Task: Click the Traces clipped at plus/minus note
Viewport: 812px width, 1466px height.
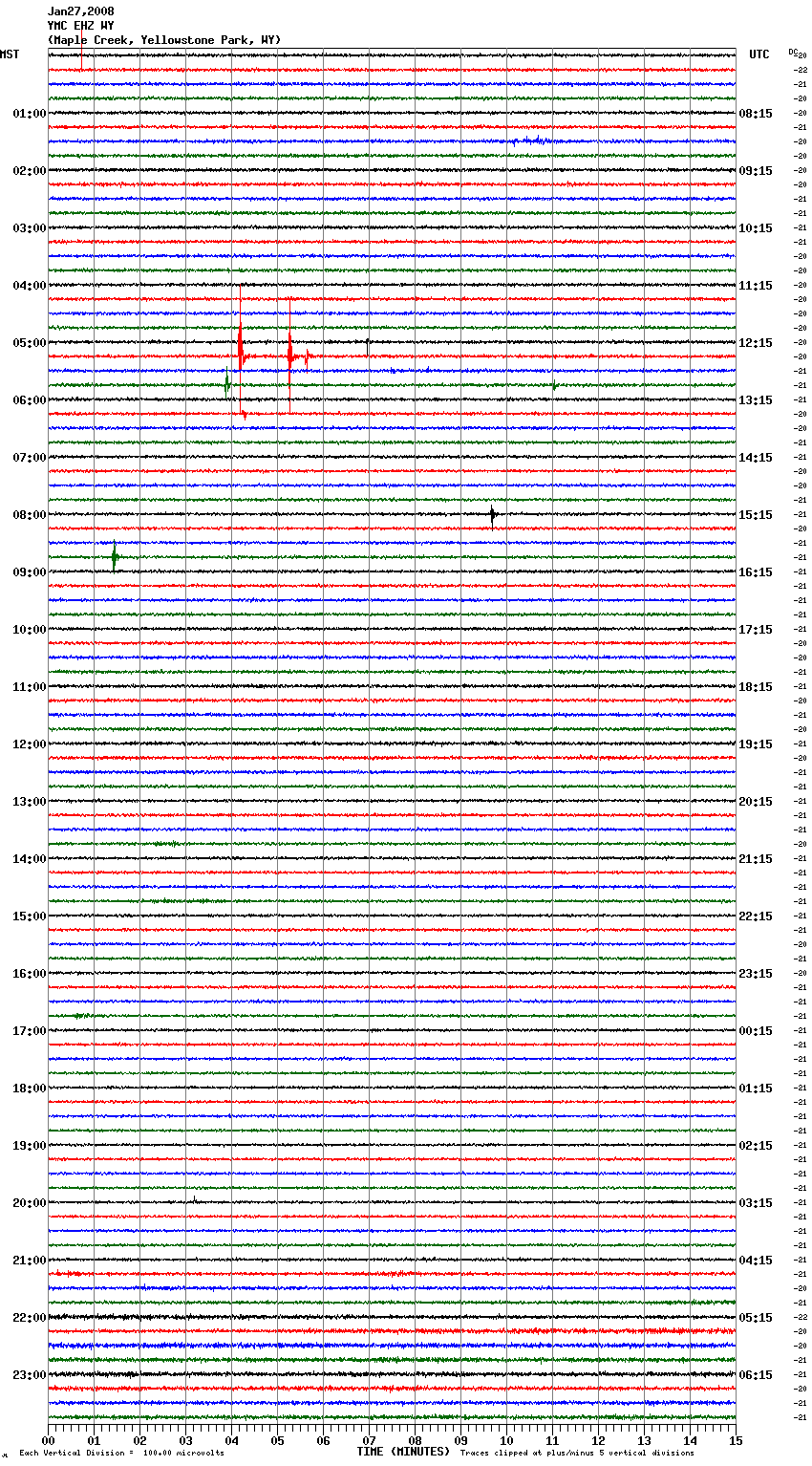Action: coord(578,1454)
